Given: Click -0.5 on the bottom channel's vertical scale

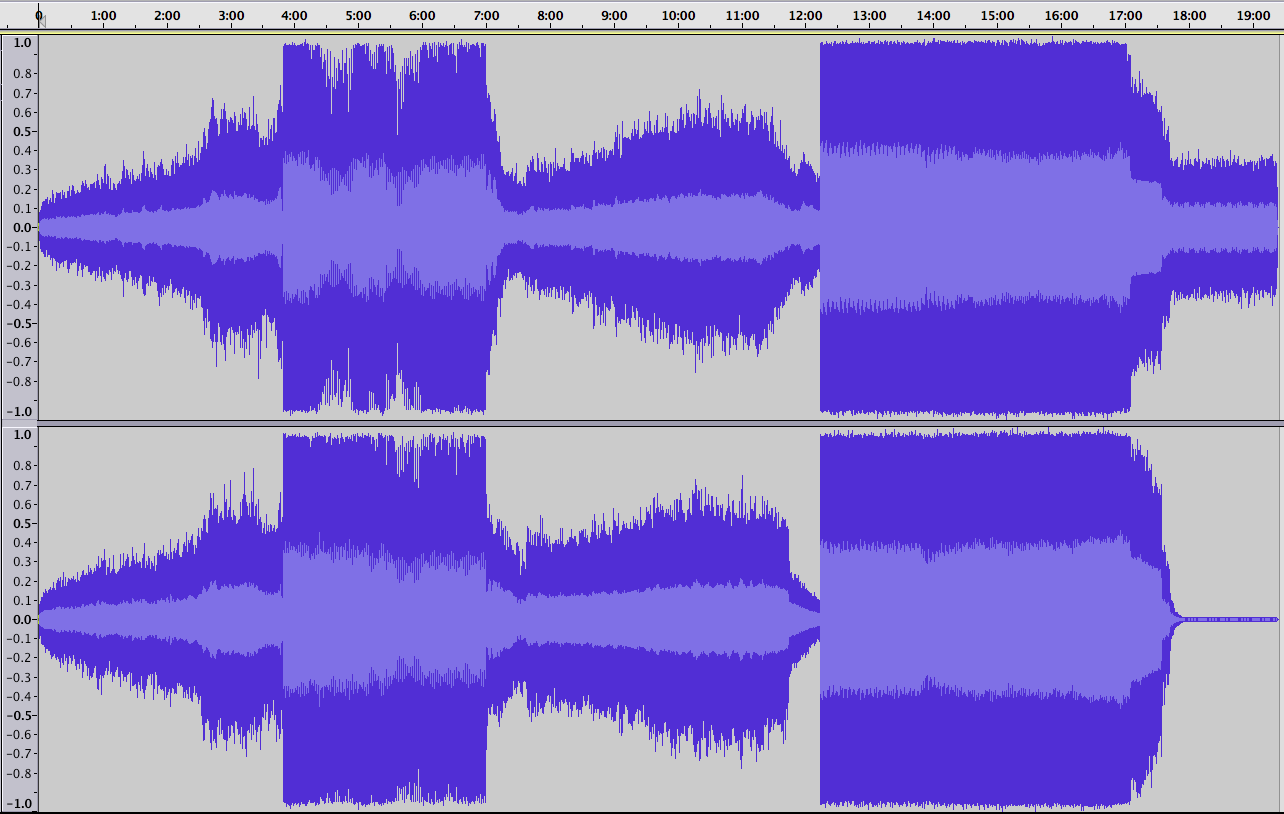Looking at the screenshot, I should tap(20, 715).
